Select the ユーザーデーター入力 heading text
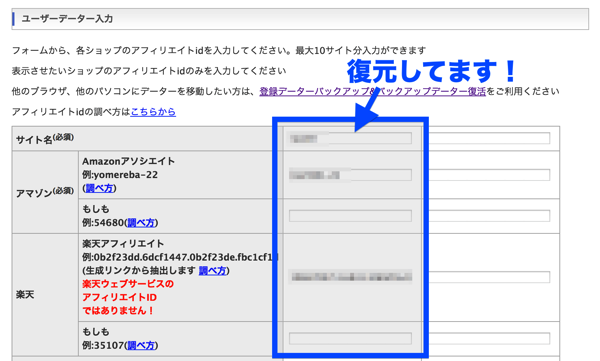 coord(67,19)
